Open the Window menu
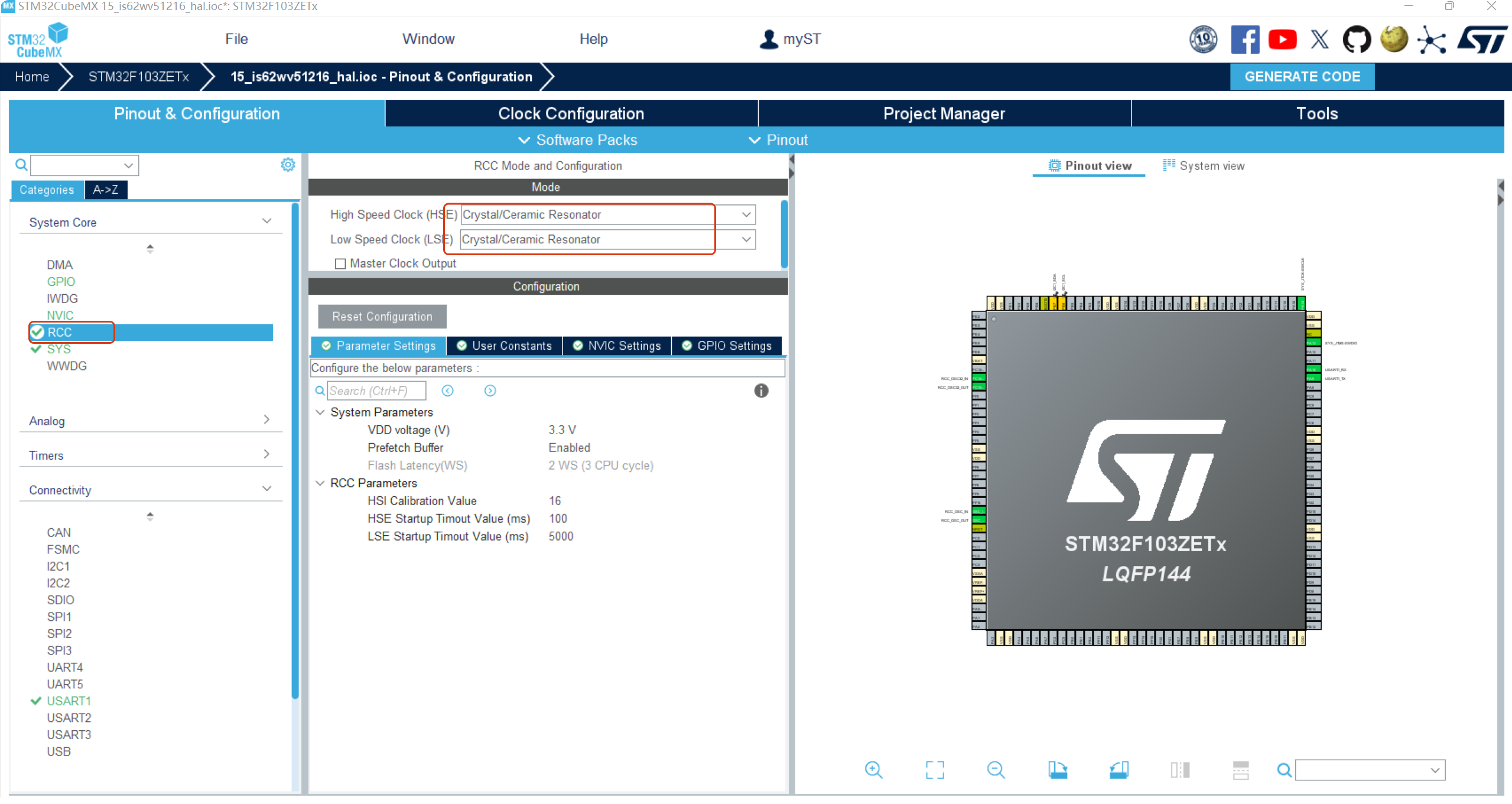The width and height of the screenshot is (1512, 804). click(428, 39)
